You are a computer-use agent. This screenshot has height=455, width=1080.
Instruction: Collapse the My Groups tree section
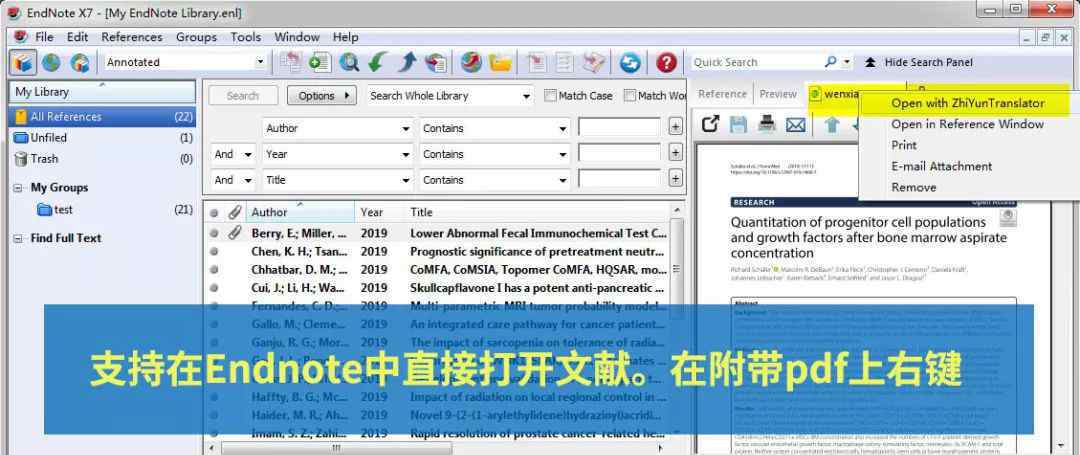[x=18, y=188]
